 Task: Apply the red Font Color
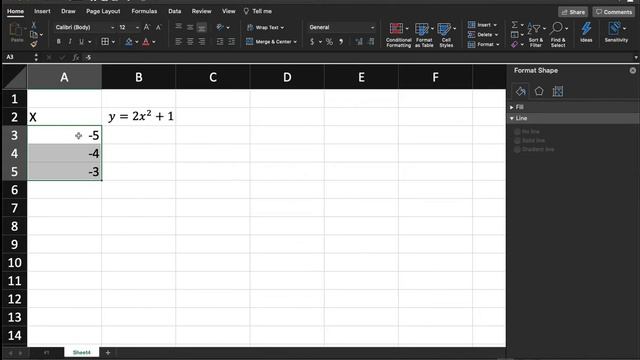(146, 42)
